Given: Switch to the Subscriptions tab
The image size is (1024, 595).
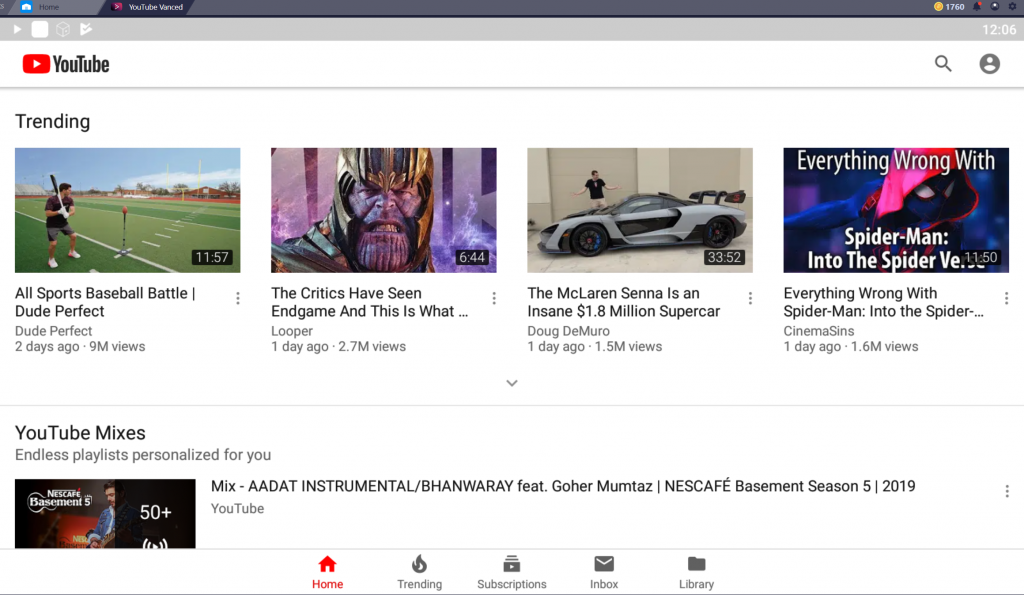Looking at the screenshot, I should (x=511, y=572).
